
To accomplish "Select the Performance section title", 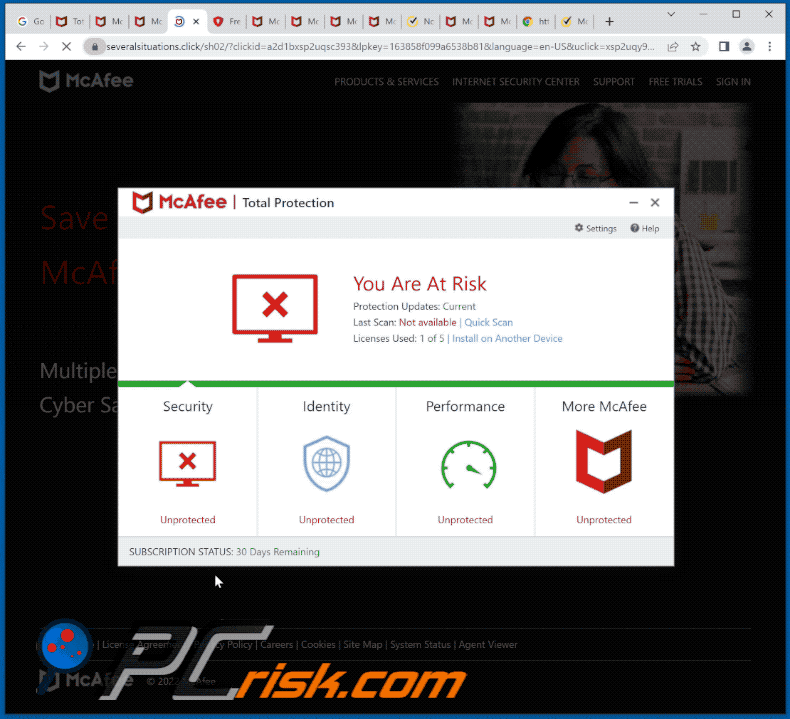I will 465,406.
